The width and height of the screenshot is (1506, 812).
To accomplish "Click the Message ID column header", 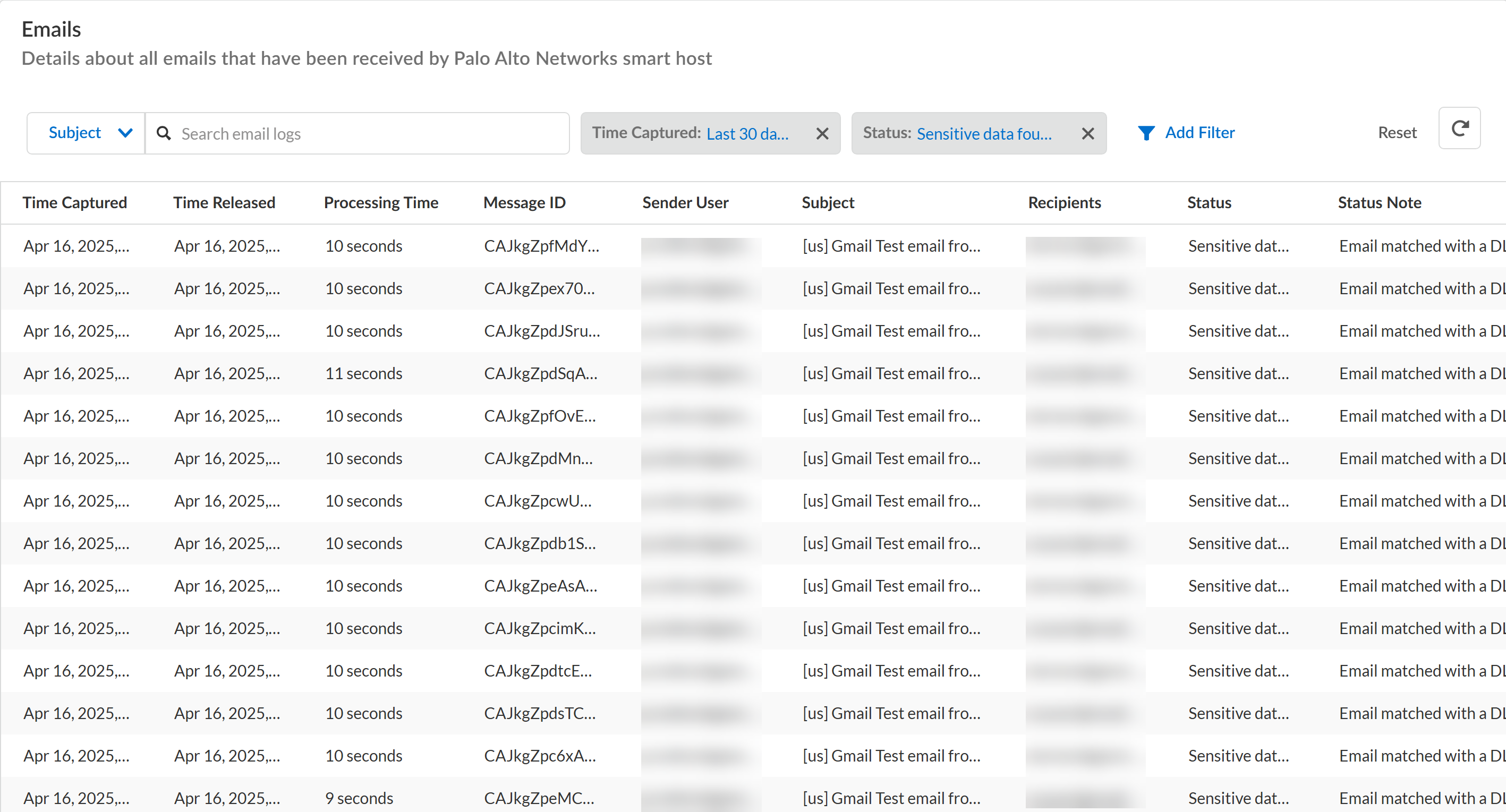I will 524,202.
